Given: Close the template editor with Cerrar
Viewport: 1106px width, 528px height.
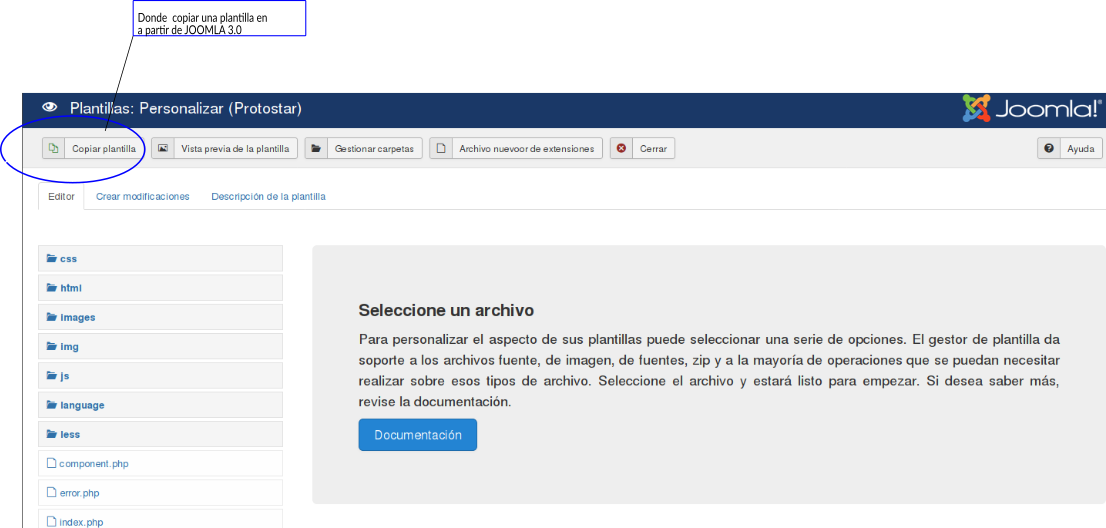Looking at the screenshot, I should point(643,149).
